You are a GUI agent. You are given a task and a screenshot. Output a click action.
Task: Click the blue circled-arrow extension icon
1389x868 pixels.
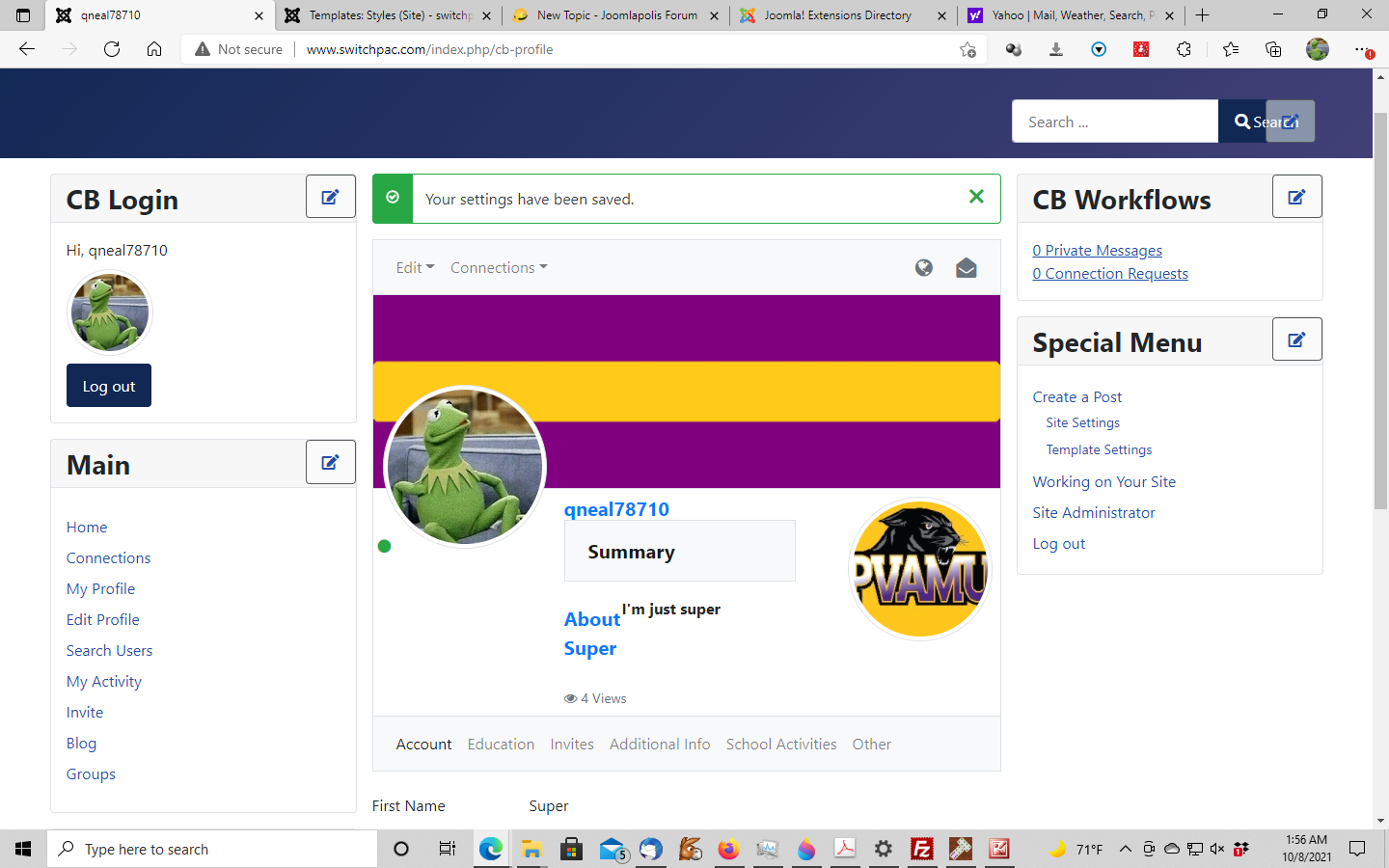[1099, 49]
